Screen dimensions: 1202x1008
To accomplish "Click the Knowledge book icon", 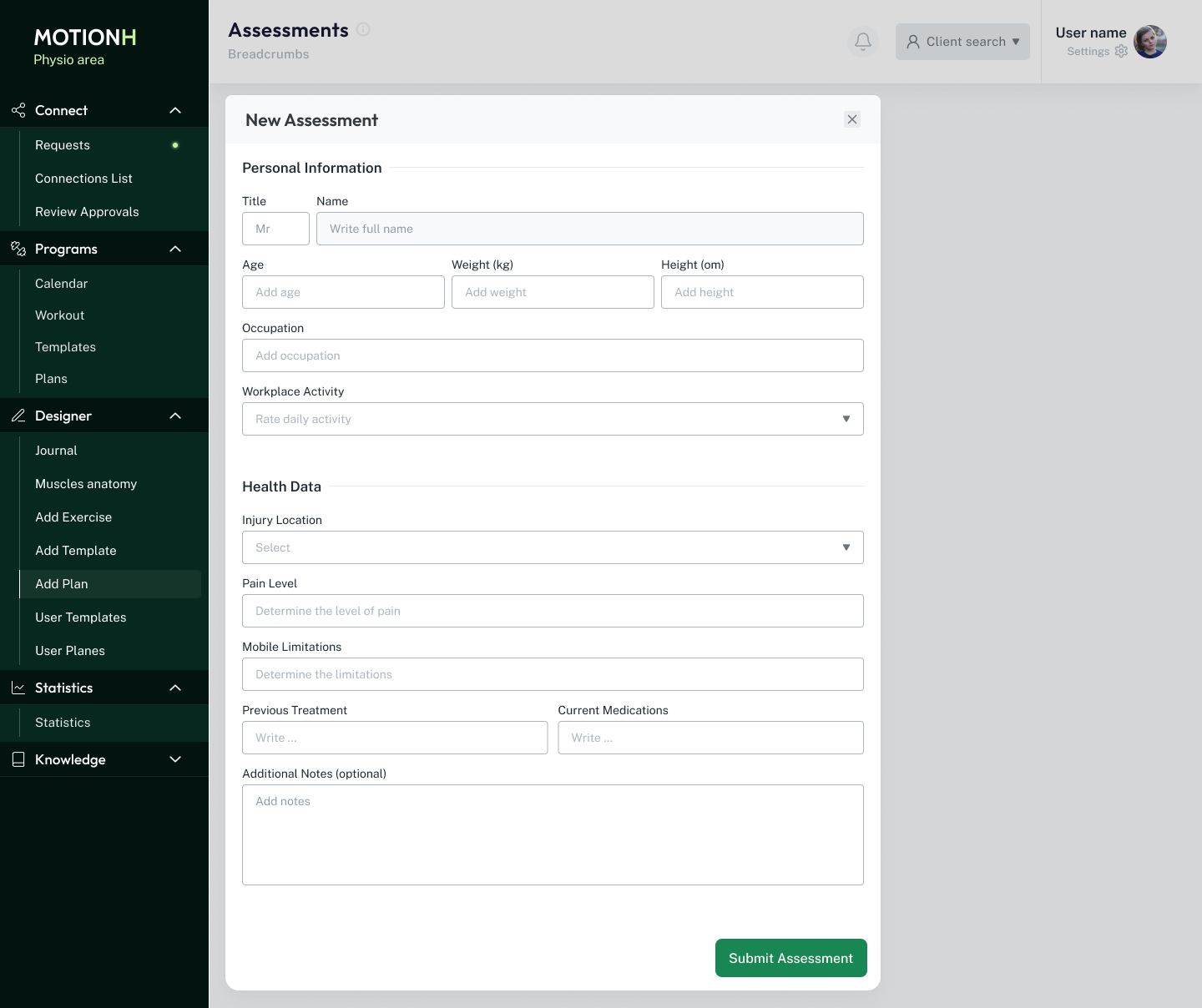I will [x=18, y=759].
